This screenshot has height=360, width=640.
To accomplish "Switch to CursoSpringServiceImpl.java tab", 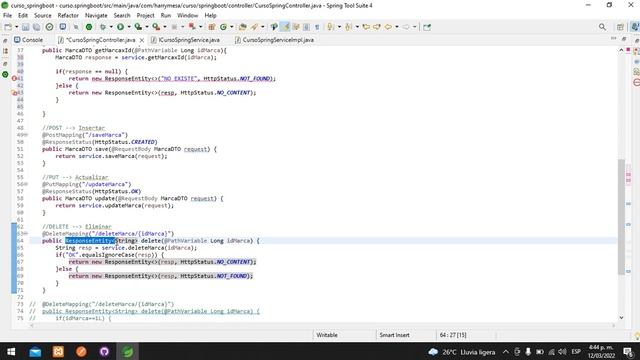I will [x=274, y=40].
